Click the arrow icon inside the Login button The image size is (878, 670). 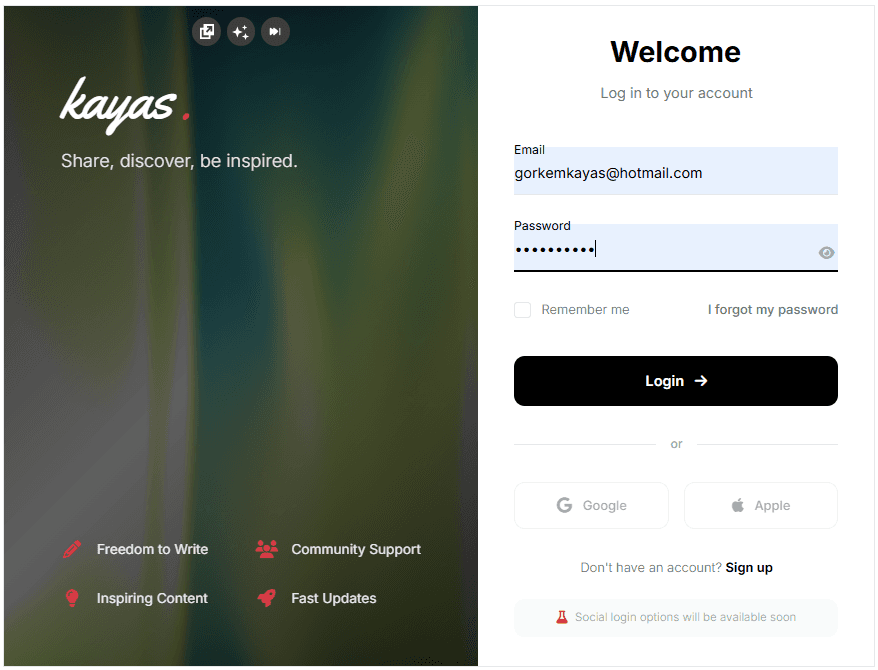pyautogui.click(x=700, y=381)
